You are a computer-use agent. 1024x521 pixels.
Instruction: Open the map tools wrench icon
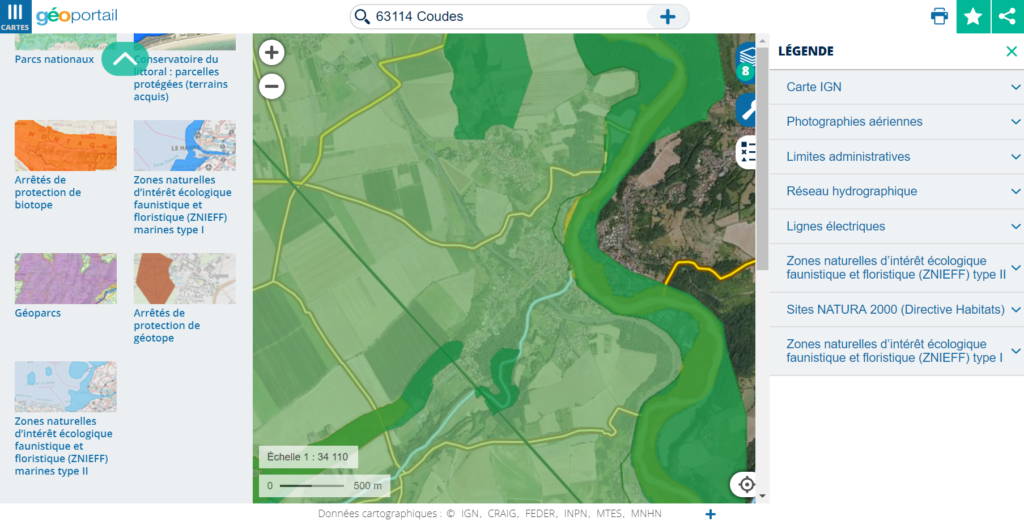(x=746, y=109)
